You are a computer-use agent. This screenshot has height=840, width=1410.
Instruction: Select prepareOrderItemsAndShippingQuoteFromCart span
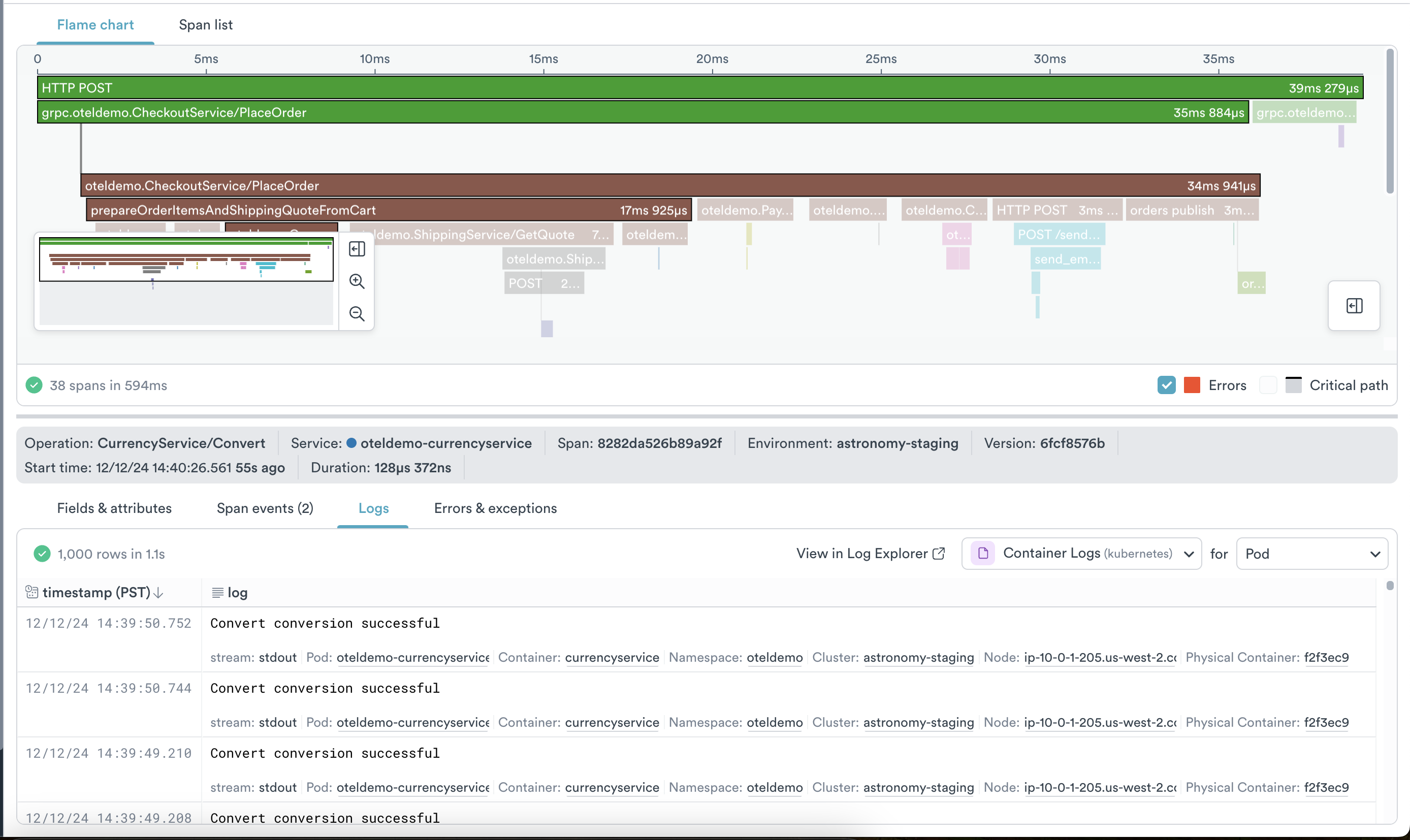tap(389, 210)
